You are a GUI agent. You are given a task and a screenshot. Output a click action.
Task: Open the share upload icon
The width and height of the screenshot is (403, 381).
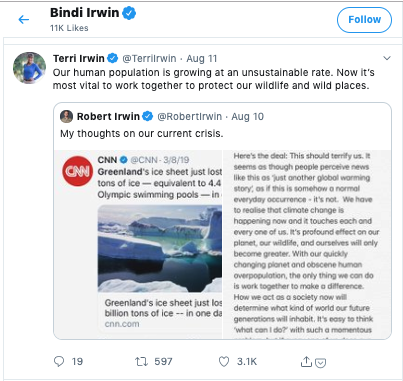click(x=306, y=361)
